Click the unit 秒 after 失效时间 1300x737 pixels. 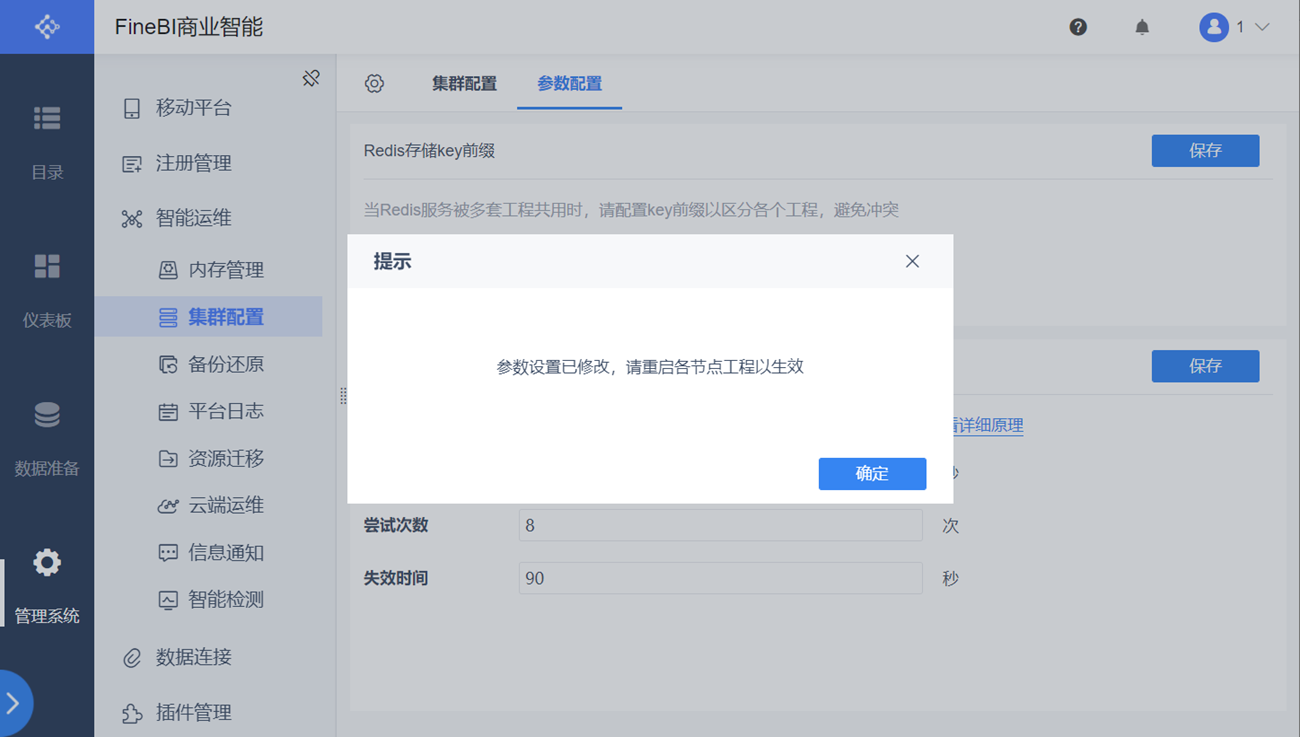click(950, 578)
